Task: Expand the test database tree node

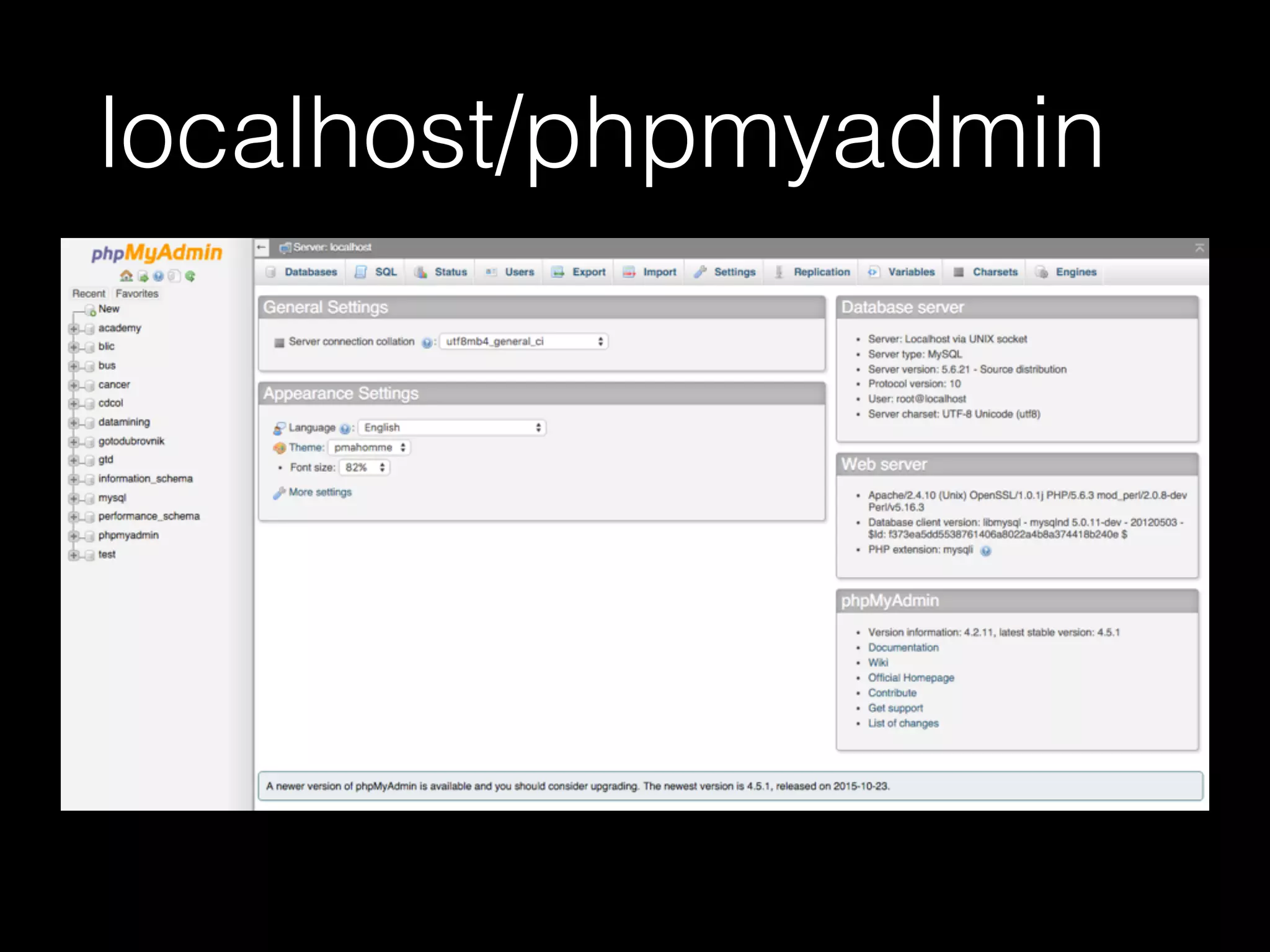Action: click(x=74, y=555)
